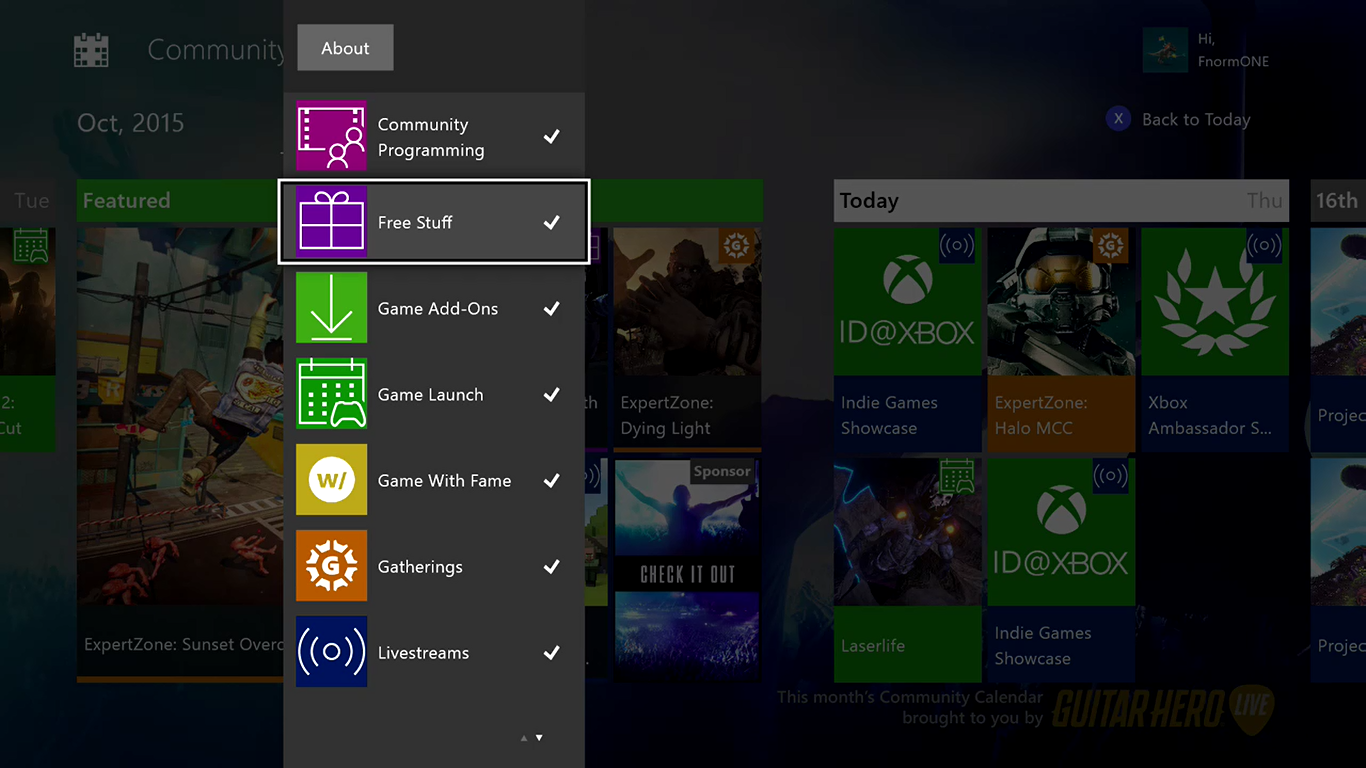The height and width of the screenshot is (768, 1366).
Task: Click the Community page title text
Action: click(215, 50)
